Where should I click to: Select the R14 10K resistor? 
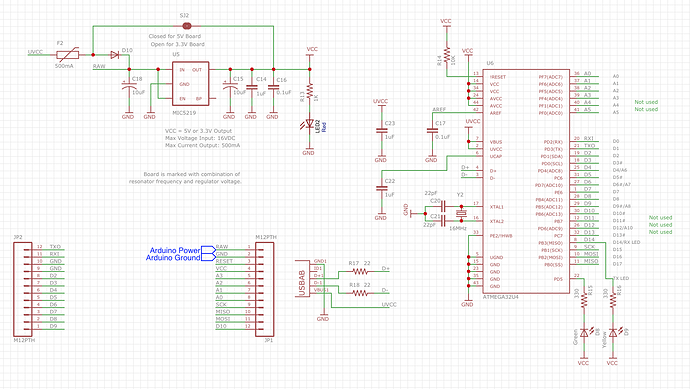coord(447,55)
